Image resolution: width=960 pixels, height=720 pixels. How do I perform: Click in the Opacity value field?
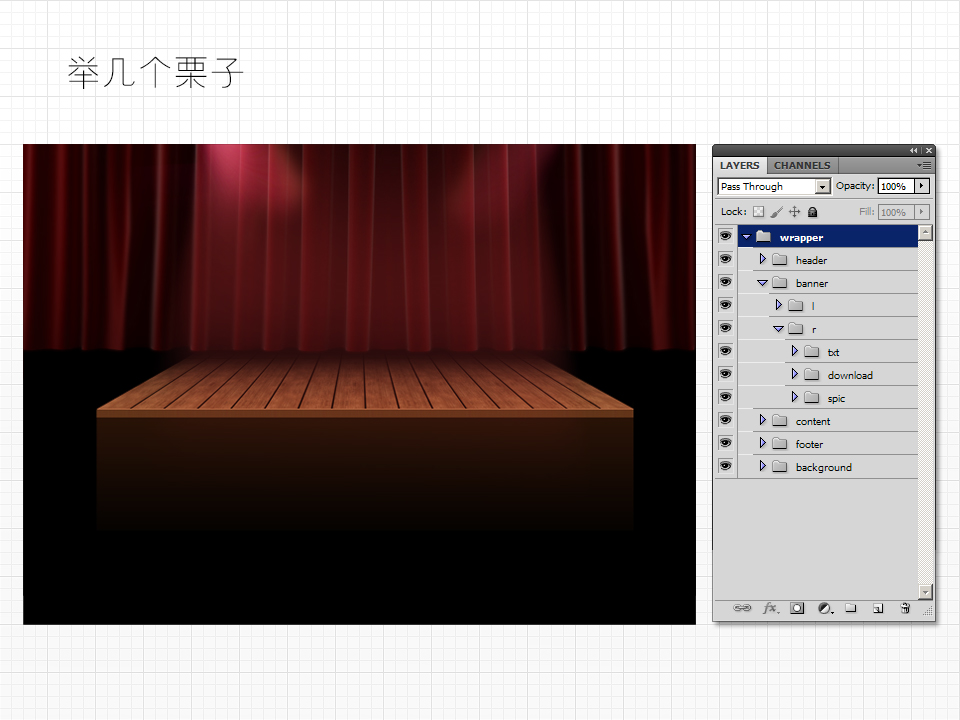click(893, 186)
